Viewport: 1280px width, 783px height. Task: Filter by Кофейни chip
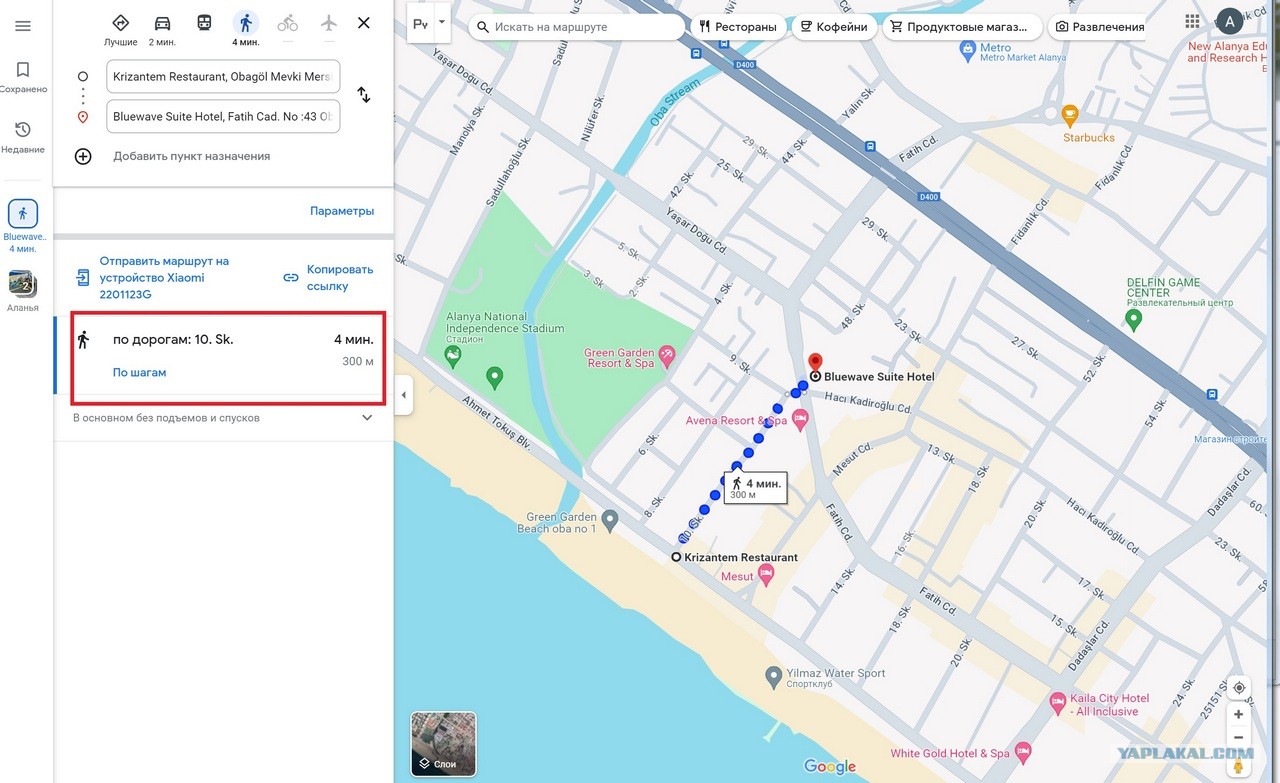[x=834, y=27]
